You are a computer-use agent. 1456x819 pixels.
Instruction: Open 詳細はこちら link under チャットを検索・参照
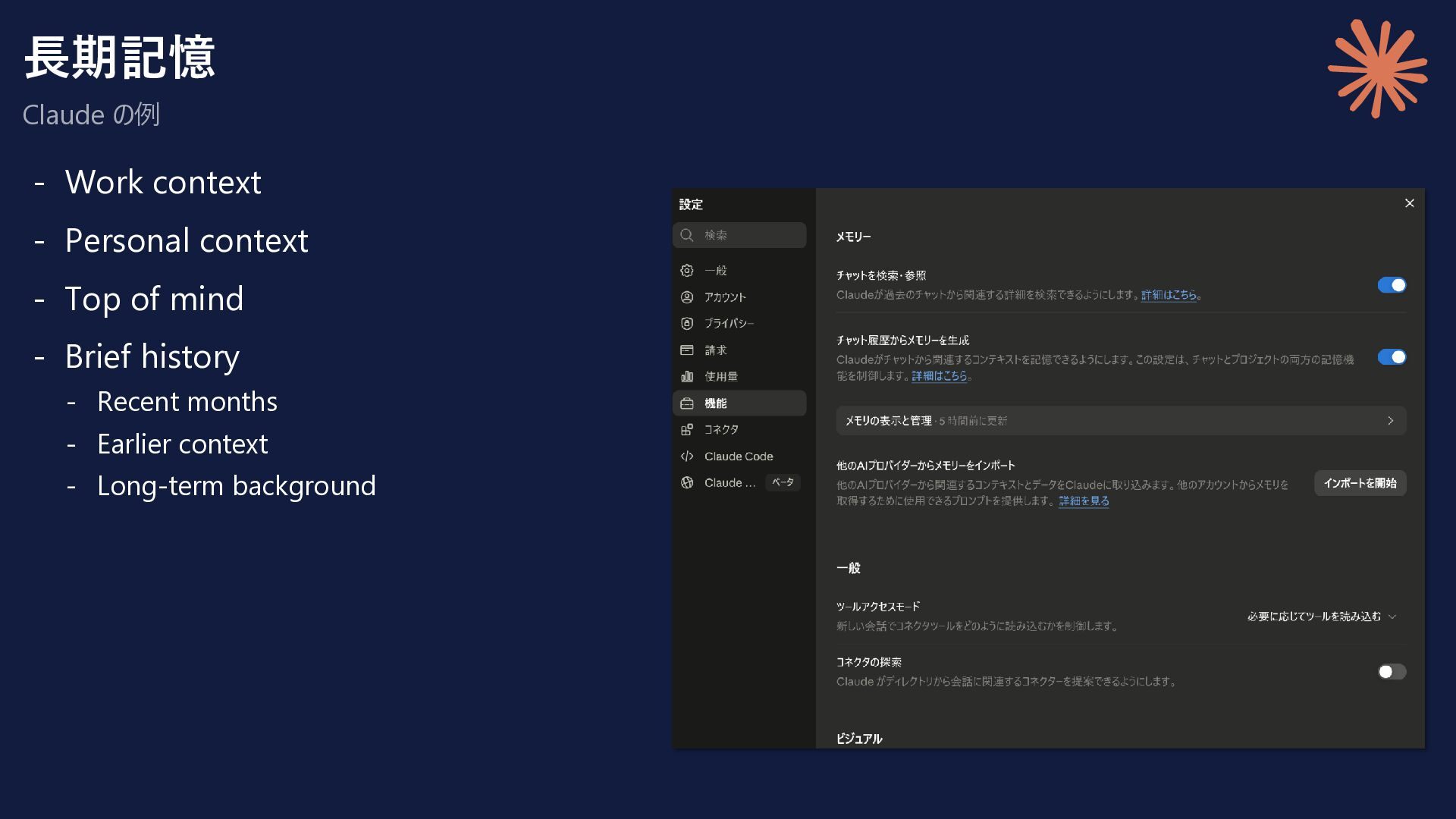1169,295
